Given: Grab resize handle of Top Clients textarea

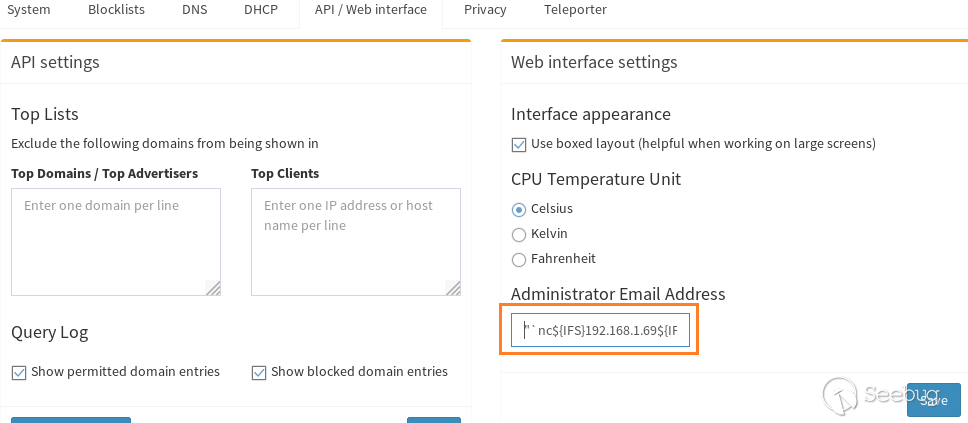Looking at the screenshot, I should click(x=453, y=288).
